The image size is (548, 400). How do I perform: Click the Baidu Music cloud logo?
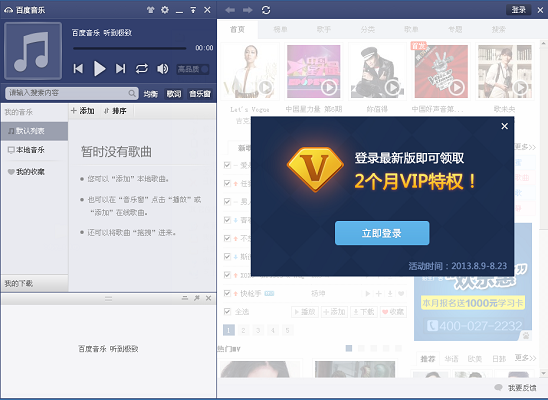pyautogui.click(x=8, y=10)
